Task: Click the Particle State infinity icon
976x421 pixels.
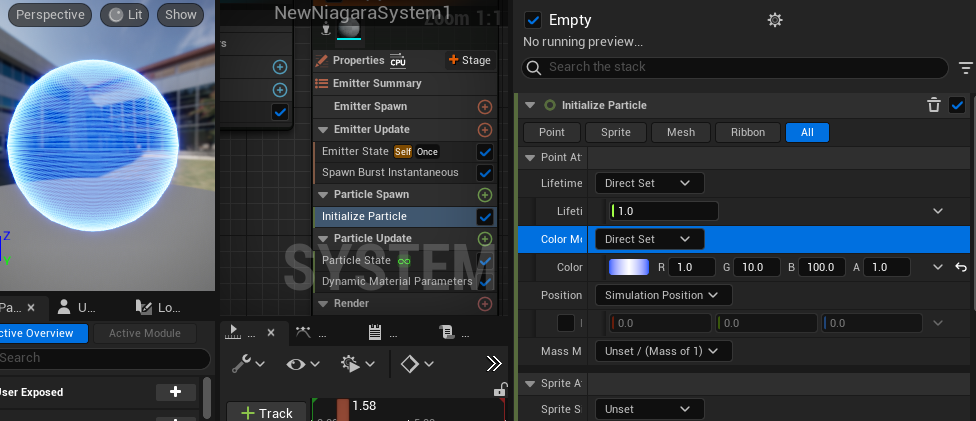Action: pyautogui.click(x=404, y=261)
